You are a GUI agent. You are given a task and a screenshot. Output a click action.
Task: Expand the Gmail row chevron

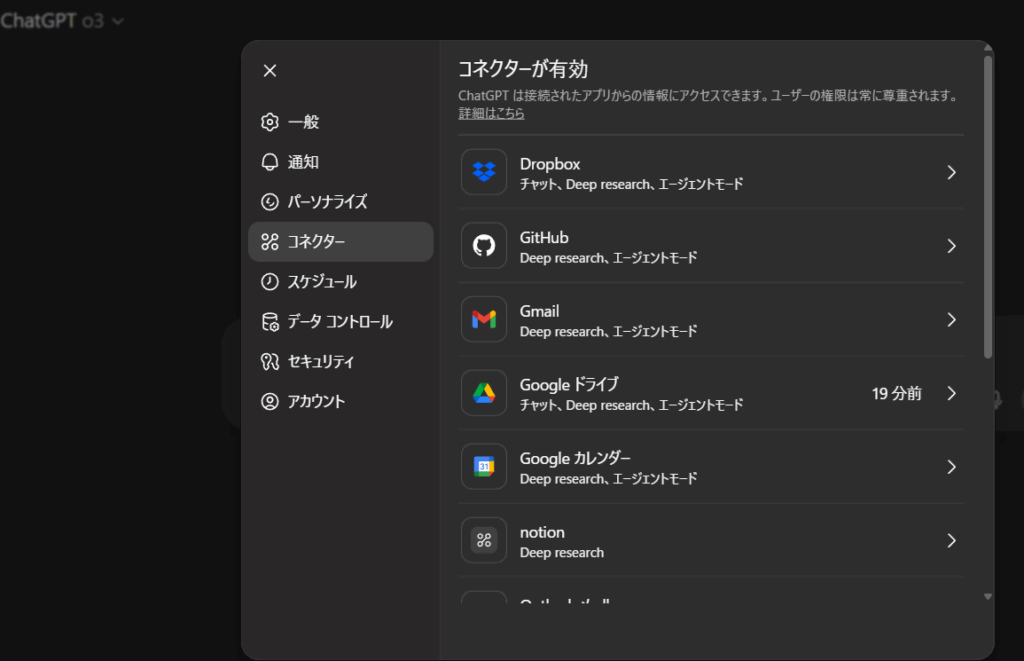pyautogui.click(x=952, y=319)
